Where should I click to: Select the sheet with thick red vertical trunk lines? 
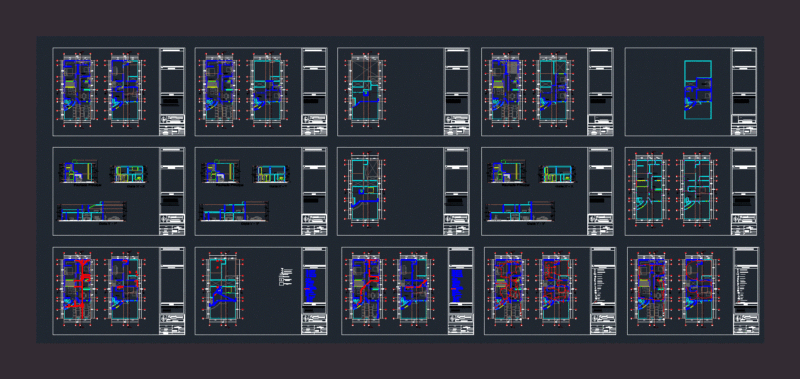click(119, 291)
